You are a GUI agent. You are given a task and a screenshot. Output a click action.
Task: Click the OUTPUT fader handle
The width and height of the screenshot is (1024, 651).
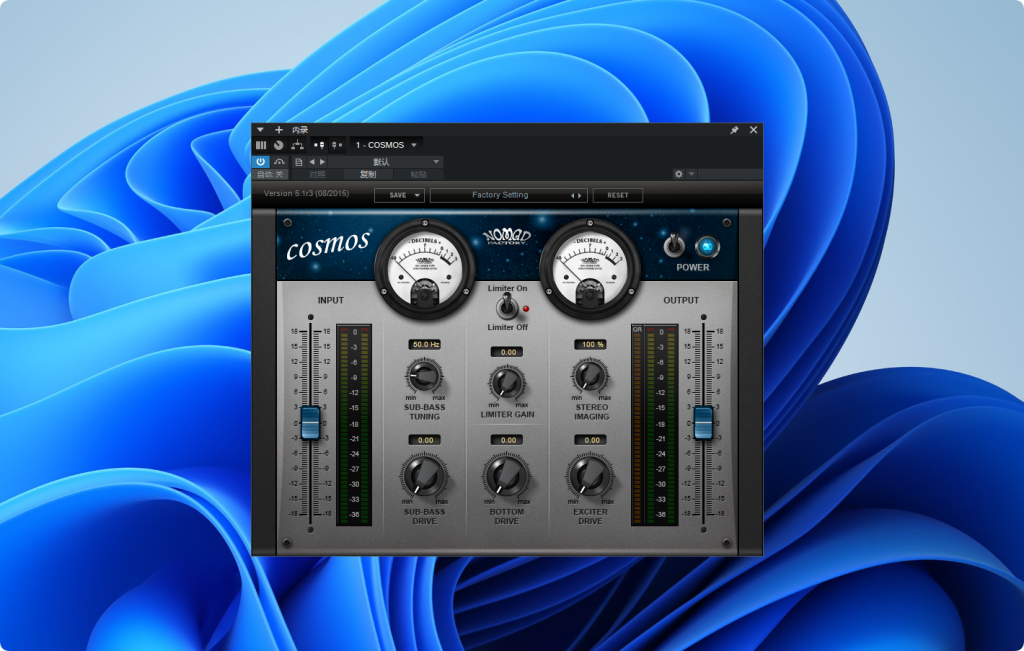[x=703, y=422]
